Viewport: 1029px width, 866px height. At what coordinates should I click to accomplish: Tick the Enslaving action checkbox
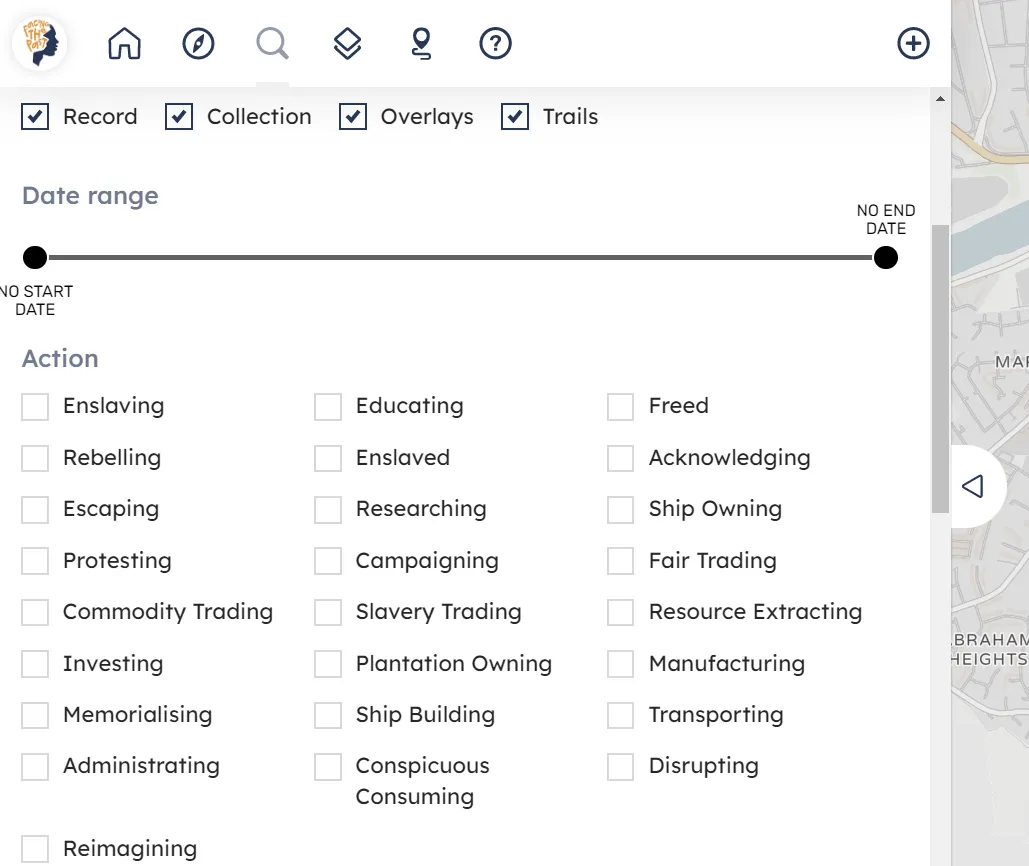tap(35, 407)
